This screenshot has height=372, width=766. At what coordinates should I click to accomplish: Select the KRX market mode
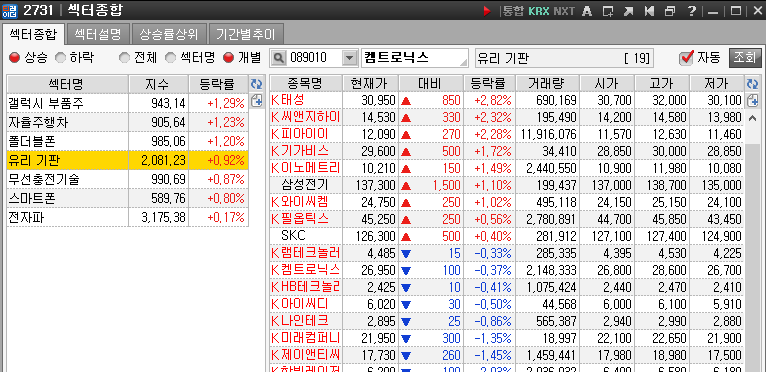click(x=539, y=11)
